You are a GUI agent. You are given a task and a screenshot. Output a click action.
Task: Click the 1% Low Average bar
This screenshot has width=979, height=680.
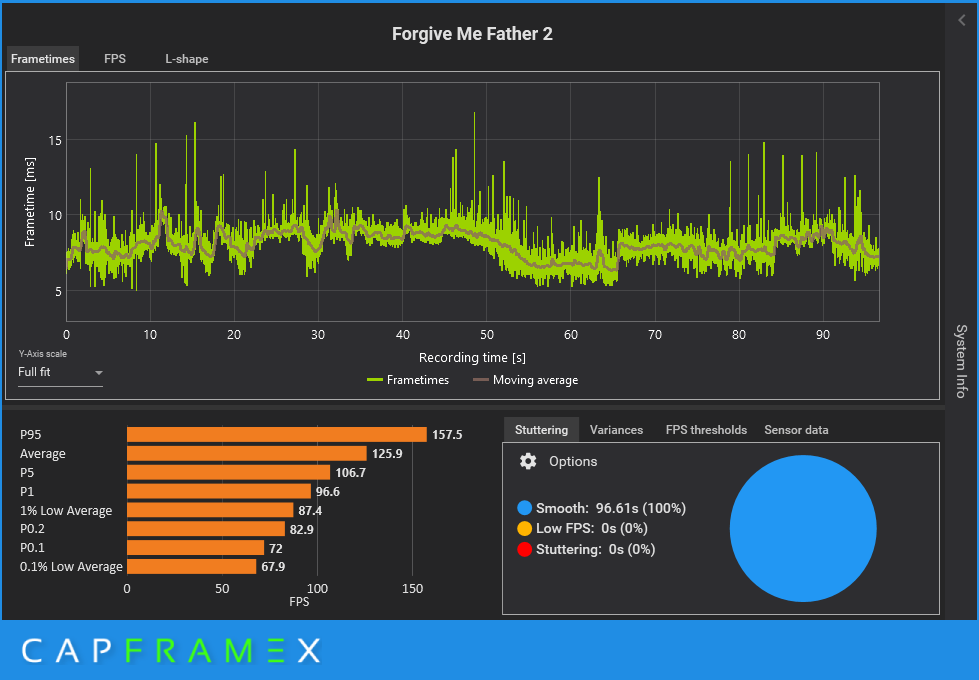tap(210, 510)
